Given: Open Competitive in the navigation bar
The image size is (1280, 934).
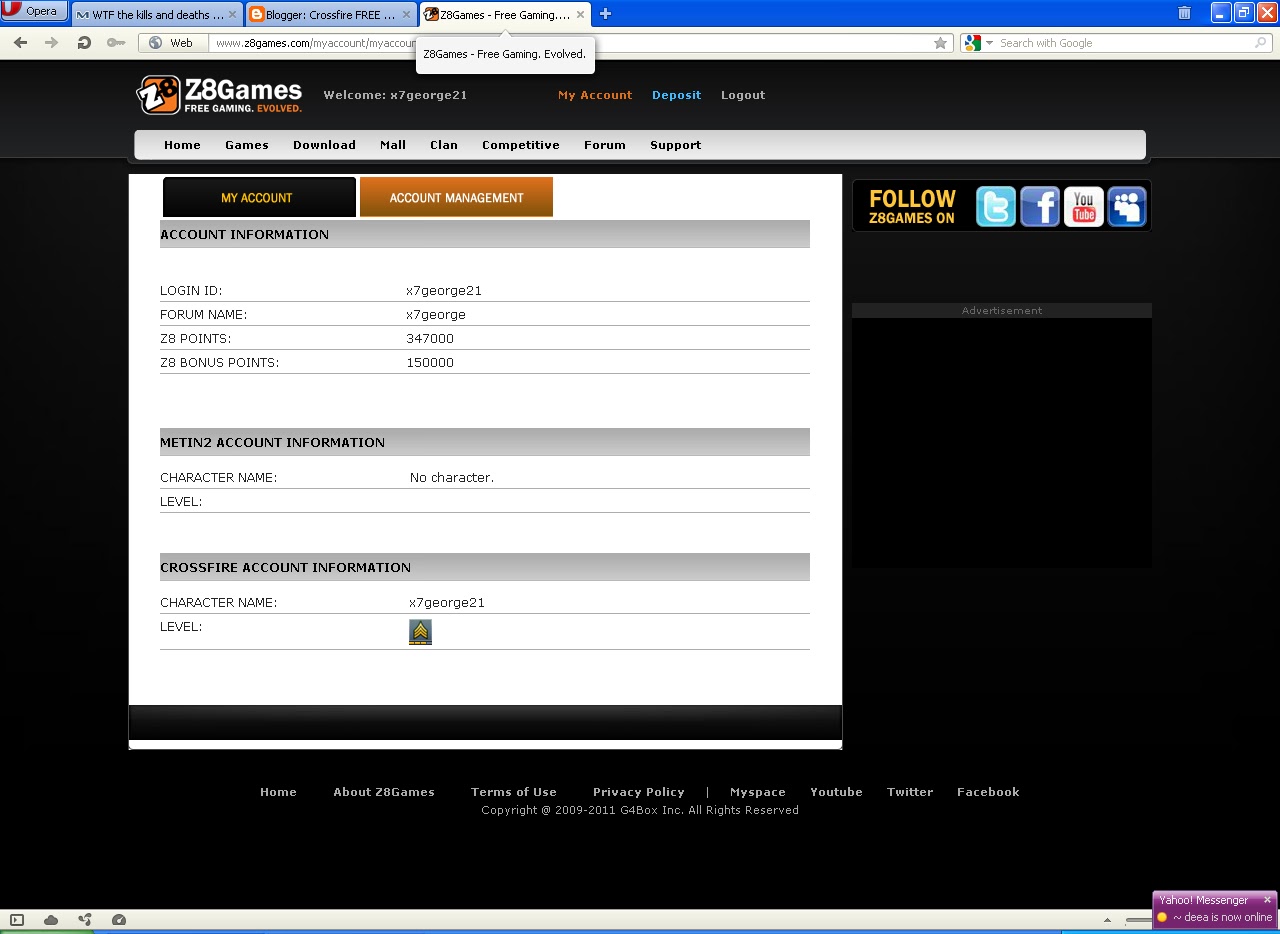Looking at the screenshot, I should point(521,145).
